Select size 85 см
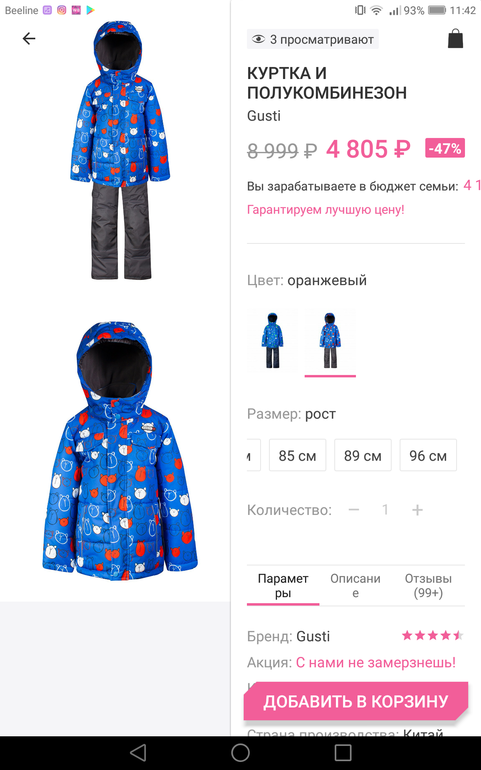This screenshot has width=481, height=770. (x=297, y=455)
